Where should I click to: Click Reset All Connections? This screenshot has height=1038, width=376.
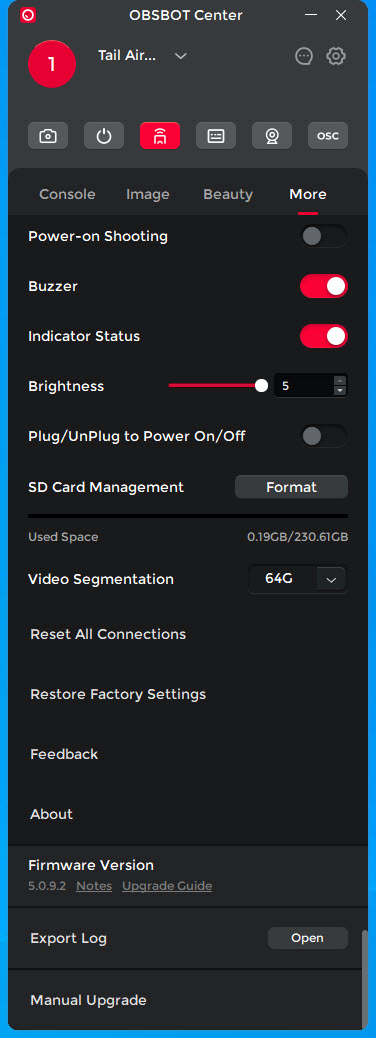[x=108, y=634]
